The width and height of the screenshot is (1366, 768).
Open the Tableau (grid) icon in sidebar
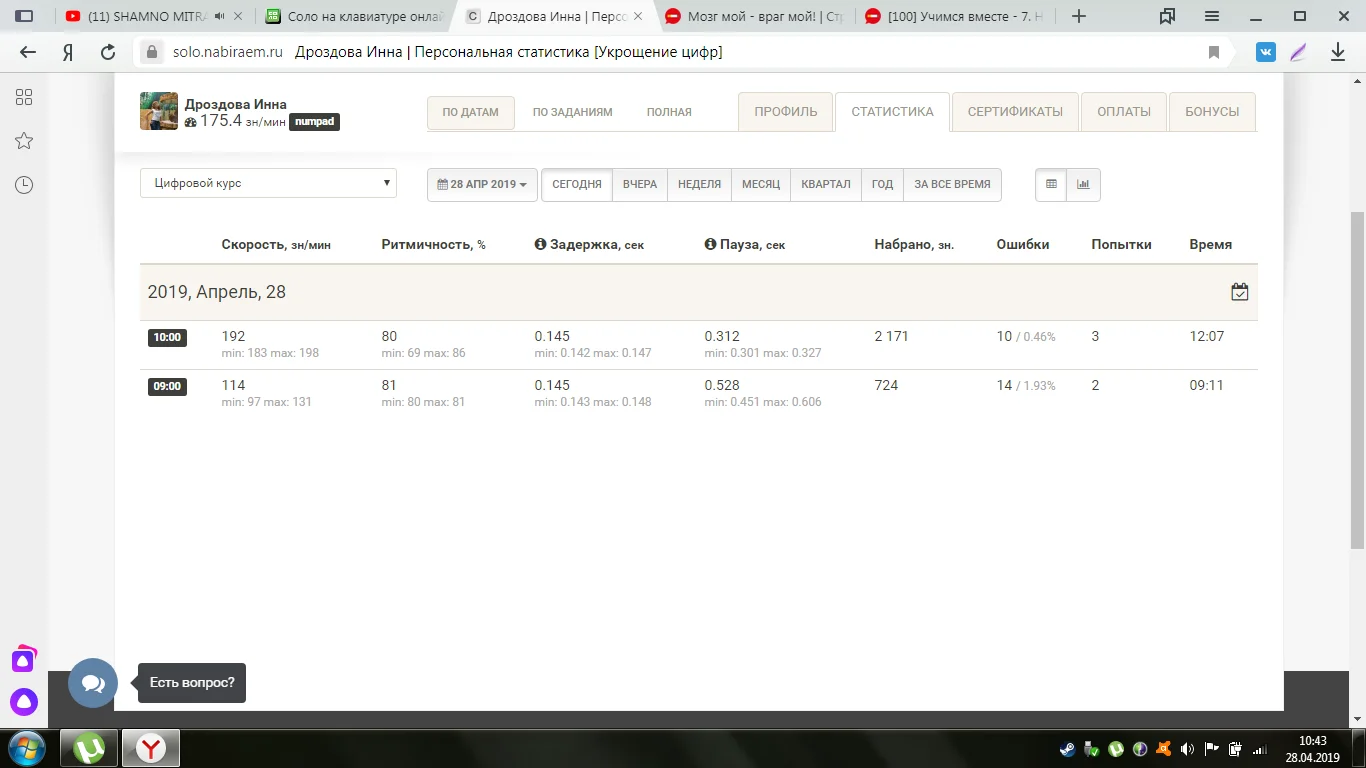(24, 97)
